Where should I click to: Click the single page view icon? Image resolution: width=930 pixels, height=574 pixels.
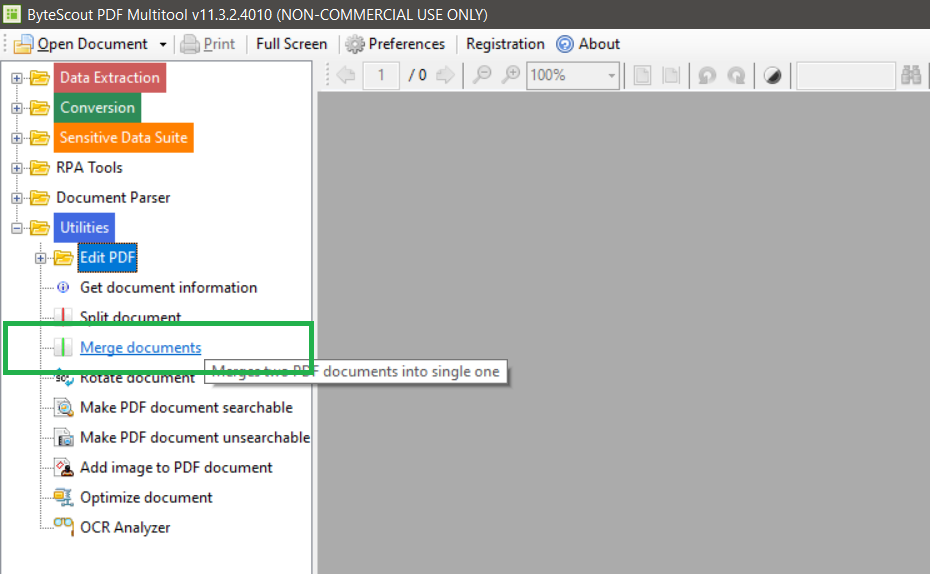[x=642, y=75]
